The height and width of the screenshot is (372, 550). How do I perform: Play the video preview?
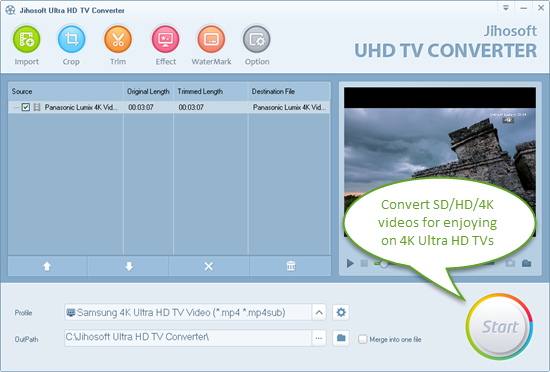350,263
